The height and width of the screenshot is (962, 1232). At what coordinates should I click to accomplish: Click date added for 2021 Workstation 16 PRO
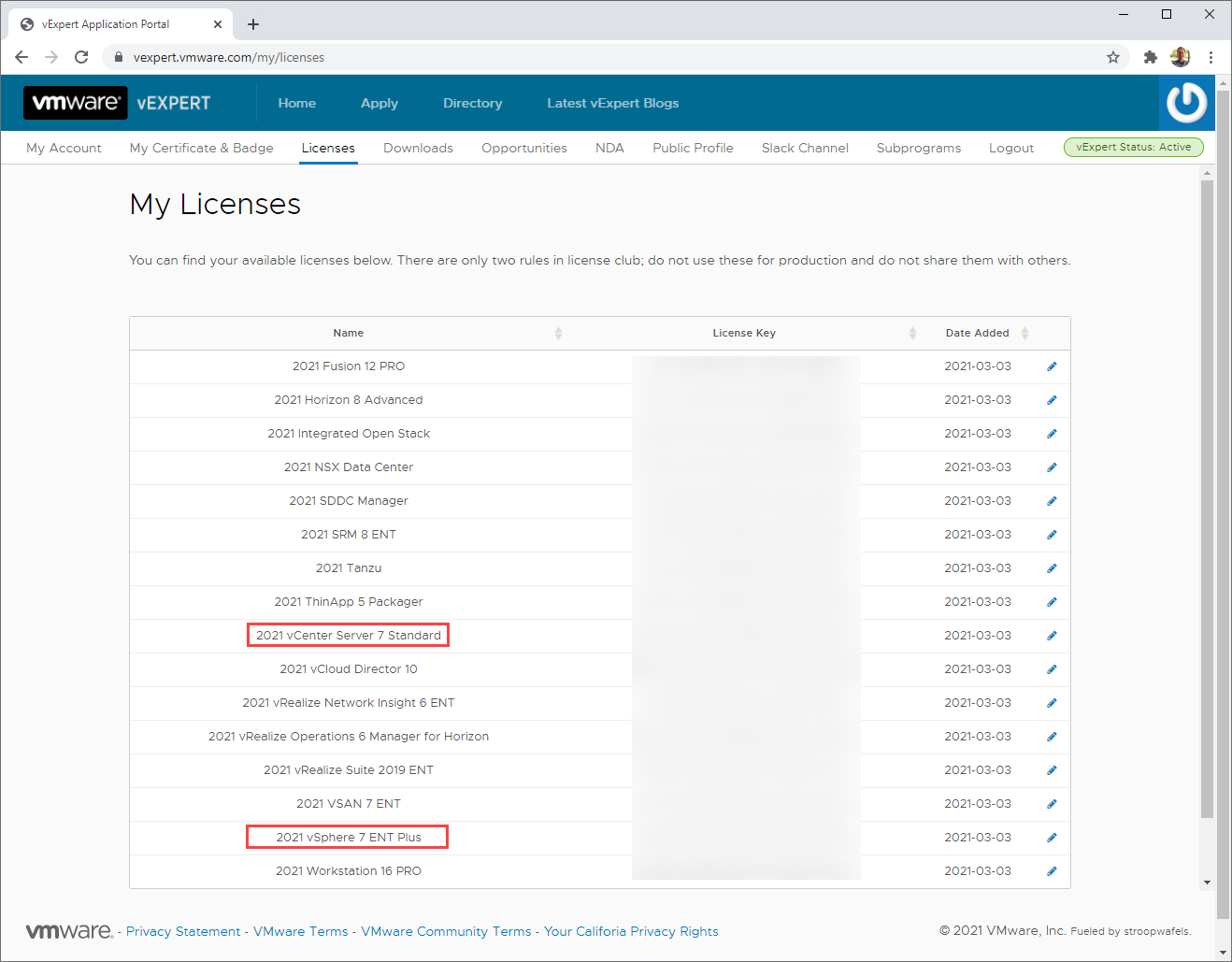coord(978,871)
